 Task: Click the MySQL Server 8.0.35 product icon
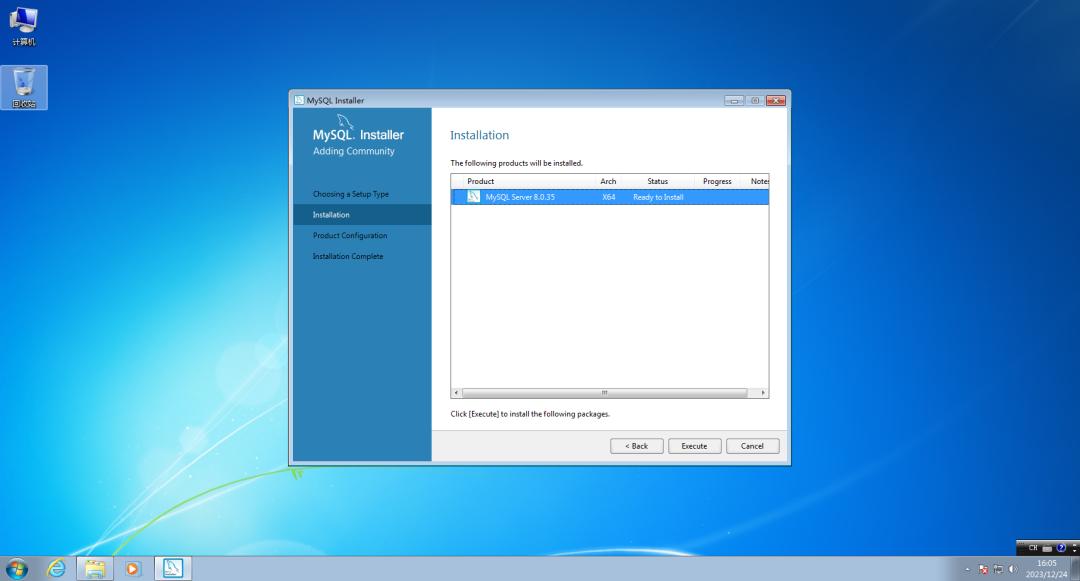pos(473,197)
